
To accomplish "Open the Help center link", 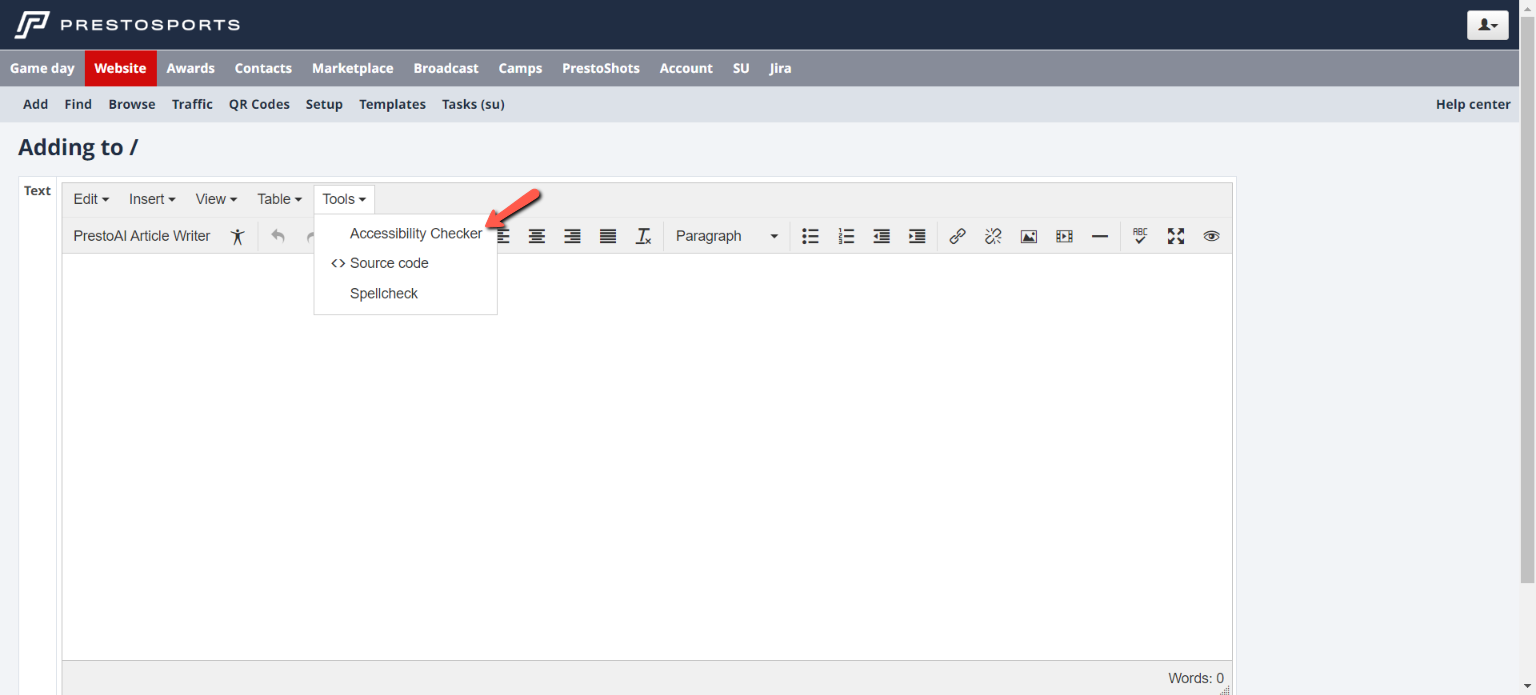I will point(1472,105).
